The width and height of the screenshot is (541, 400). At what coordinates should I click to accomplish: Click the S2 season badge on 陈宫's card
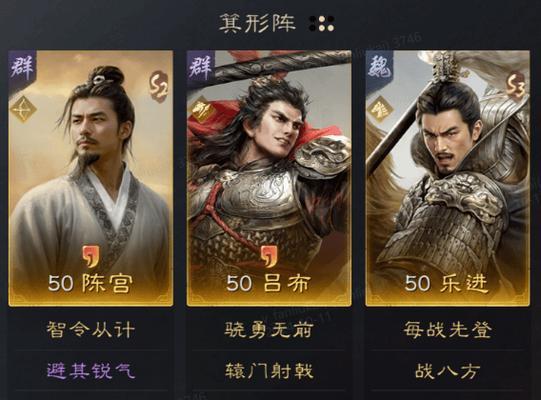click(158, 86)
